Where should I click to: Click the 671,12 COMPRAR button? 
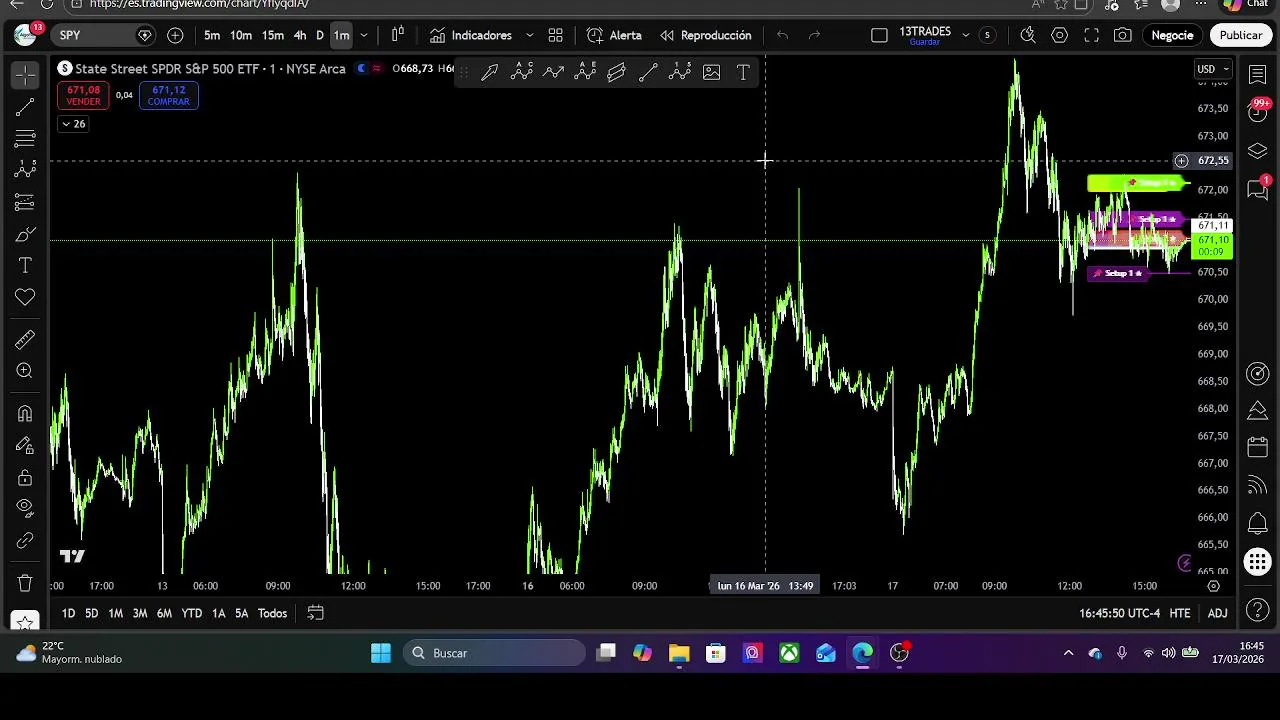[x=169, y=96]
